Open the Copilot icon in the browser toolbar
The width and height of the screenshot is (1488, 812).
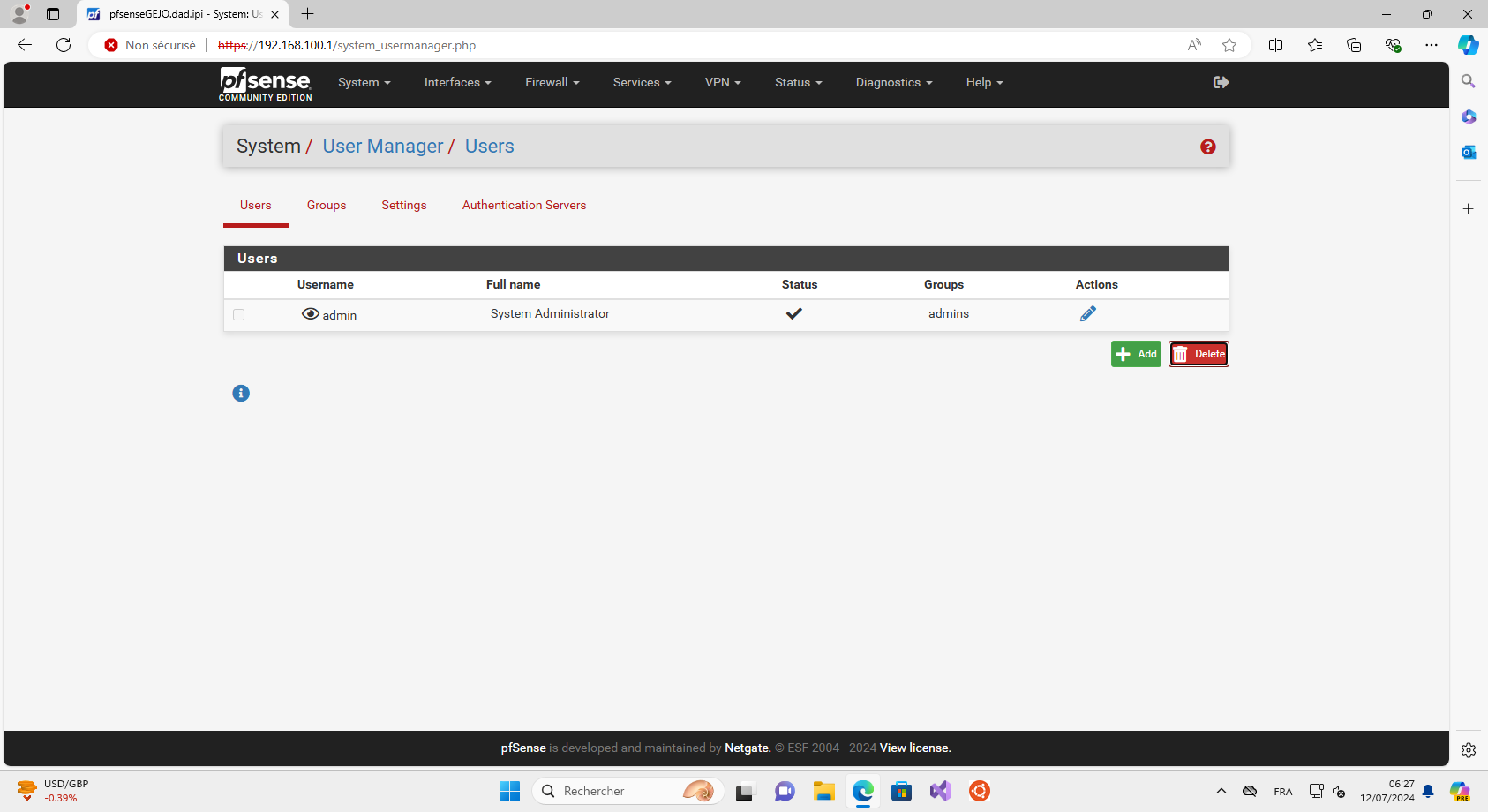1469,45
